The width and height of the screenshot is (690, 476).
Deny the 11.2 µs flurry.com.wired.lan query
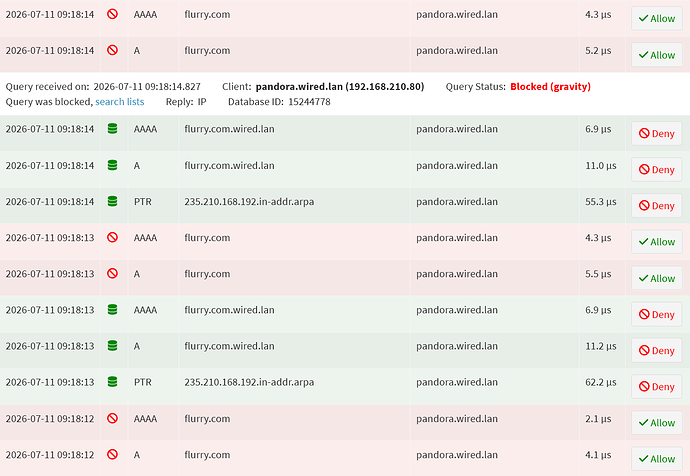pos(657,350)
